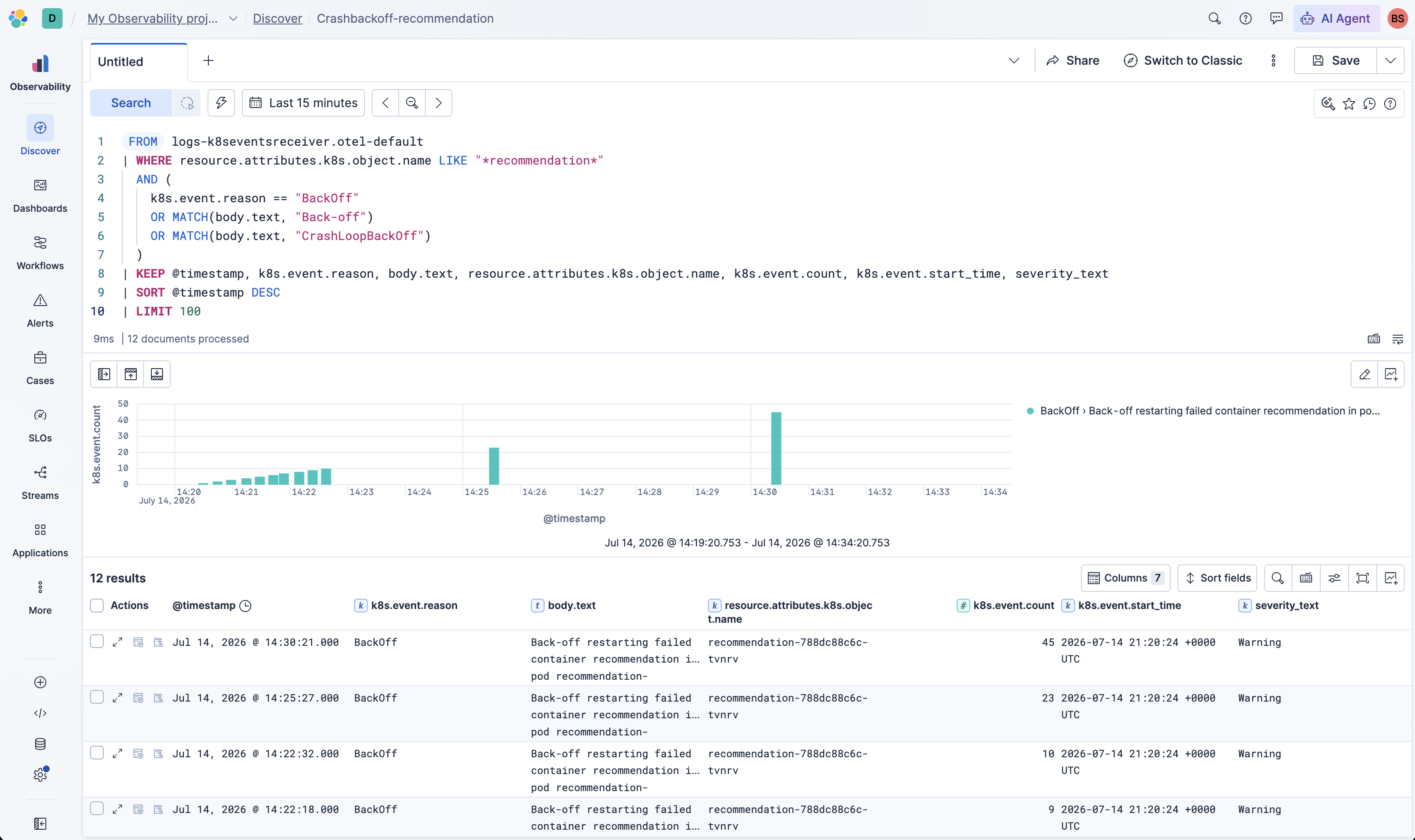
Task: Click the Discover breadcrumb link
Action: (x=277, y=18)
